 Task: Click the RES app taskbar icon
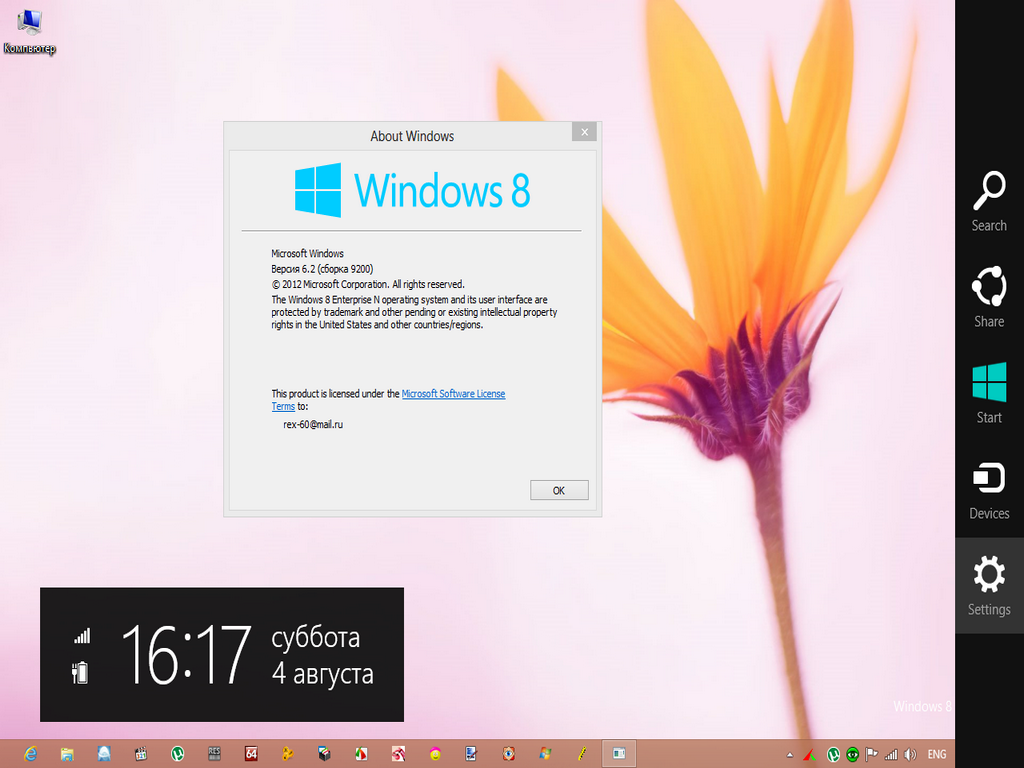(214, 753)
